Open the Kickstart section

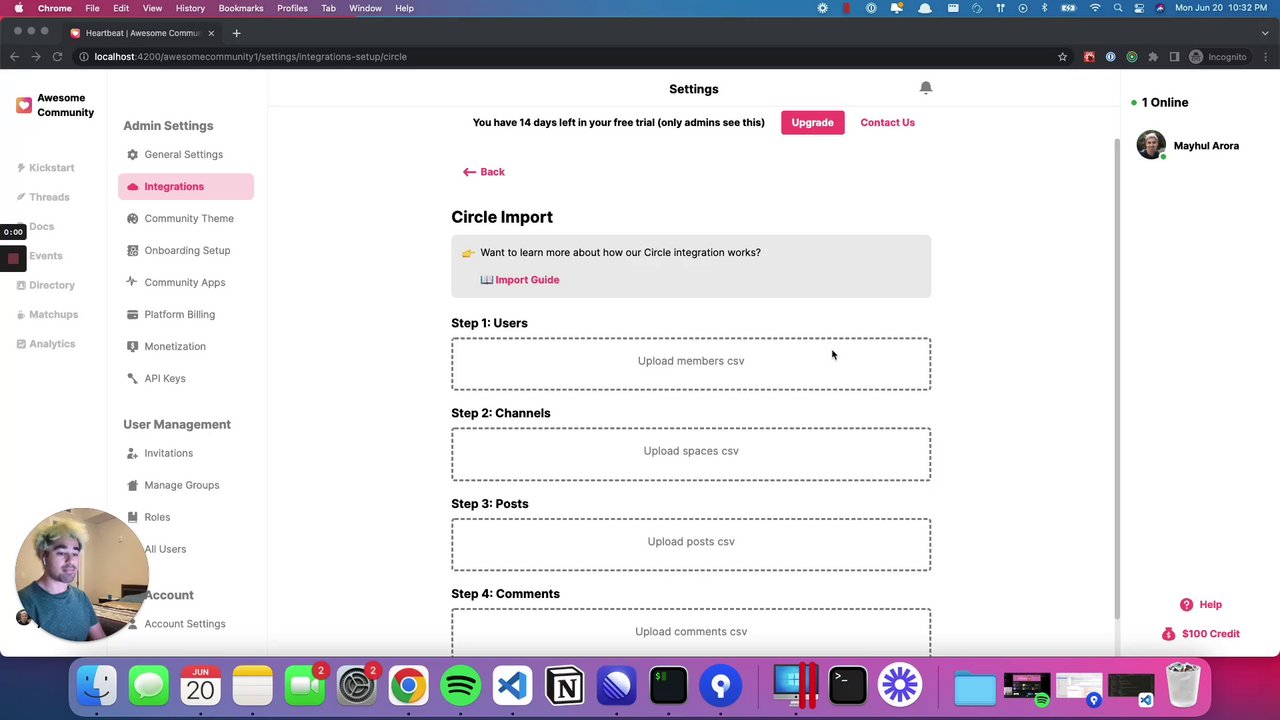pyautogui.click(x=46, y=168)
